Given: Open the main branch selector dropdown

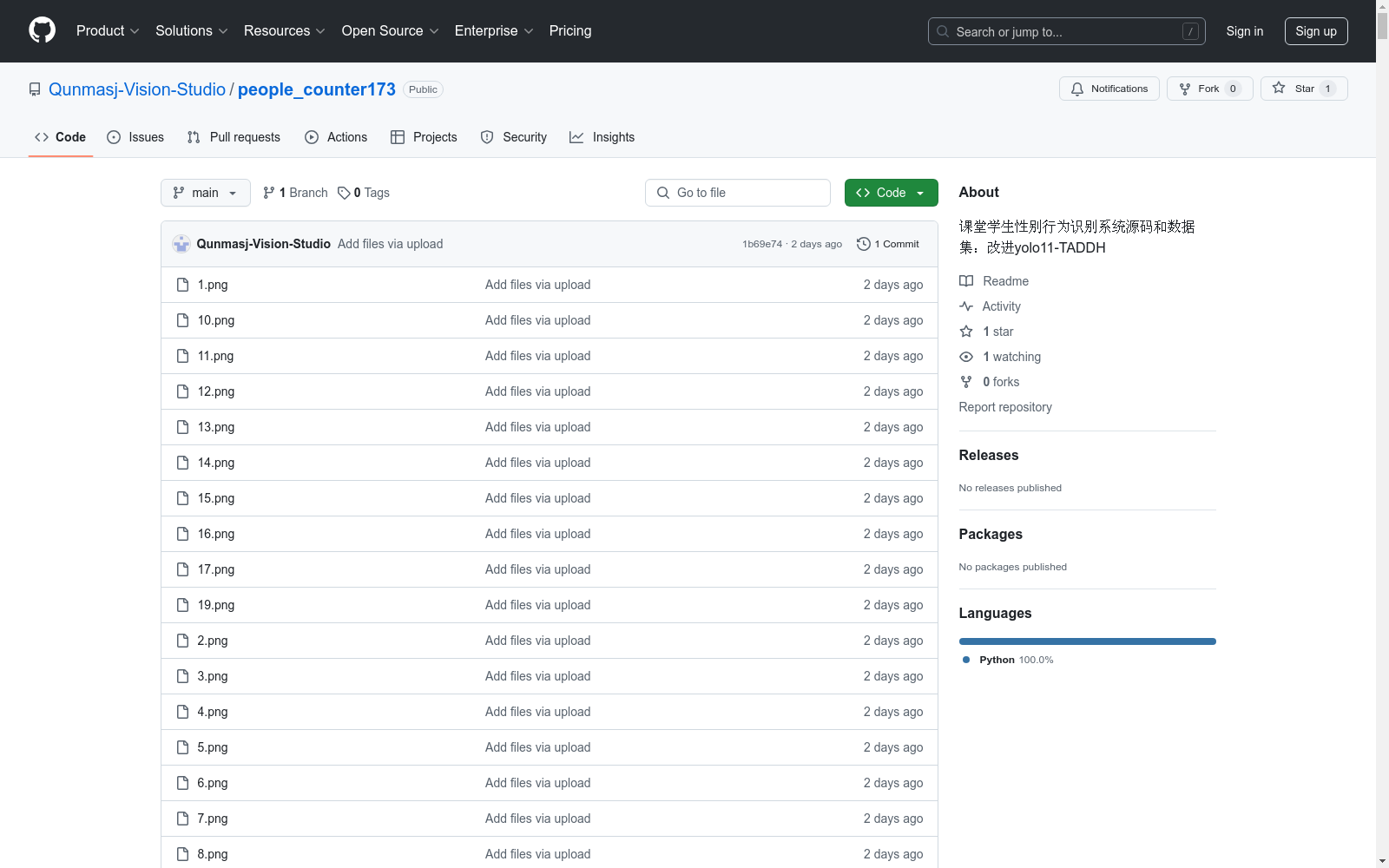Looking at the screenshot, I should [x=206, y=193].
